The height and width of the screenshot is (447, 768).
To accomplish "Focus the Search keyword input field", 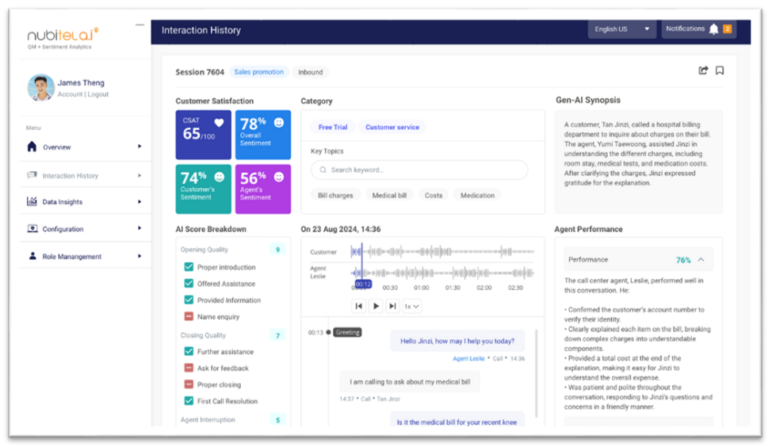I will [419, 170].
